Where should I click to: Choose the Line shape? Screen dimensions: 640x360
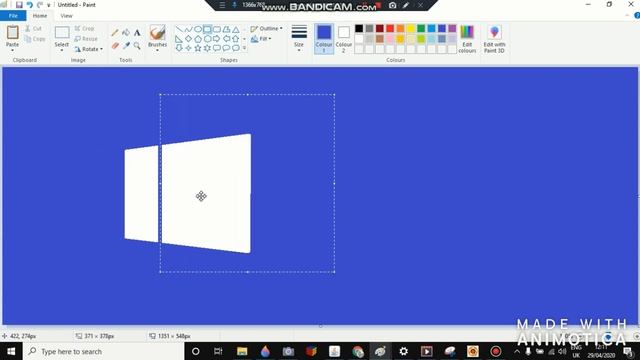pyautogui.click(x=179, y=29)
